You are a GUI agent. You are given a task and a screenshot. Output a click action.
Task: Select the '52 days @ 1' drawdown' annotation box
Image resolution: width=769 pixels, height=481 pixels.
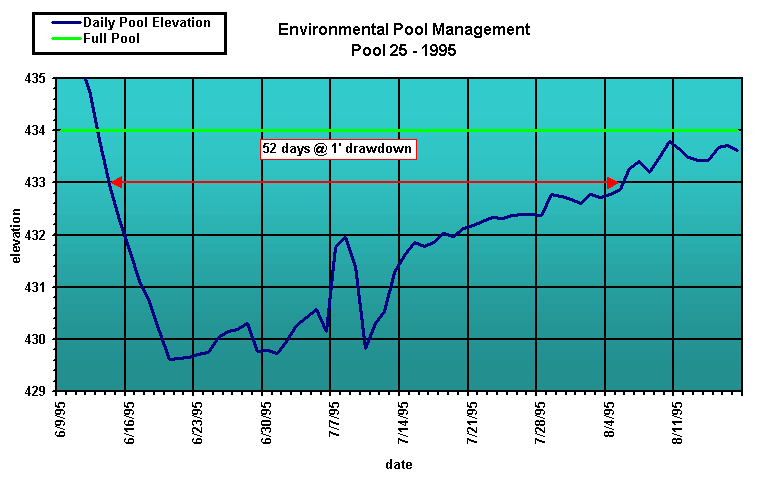click(x=338, y=149)
